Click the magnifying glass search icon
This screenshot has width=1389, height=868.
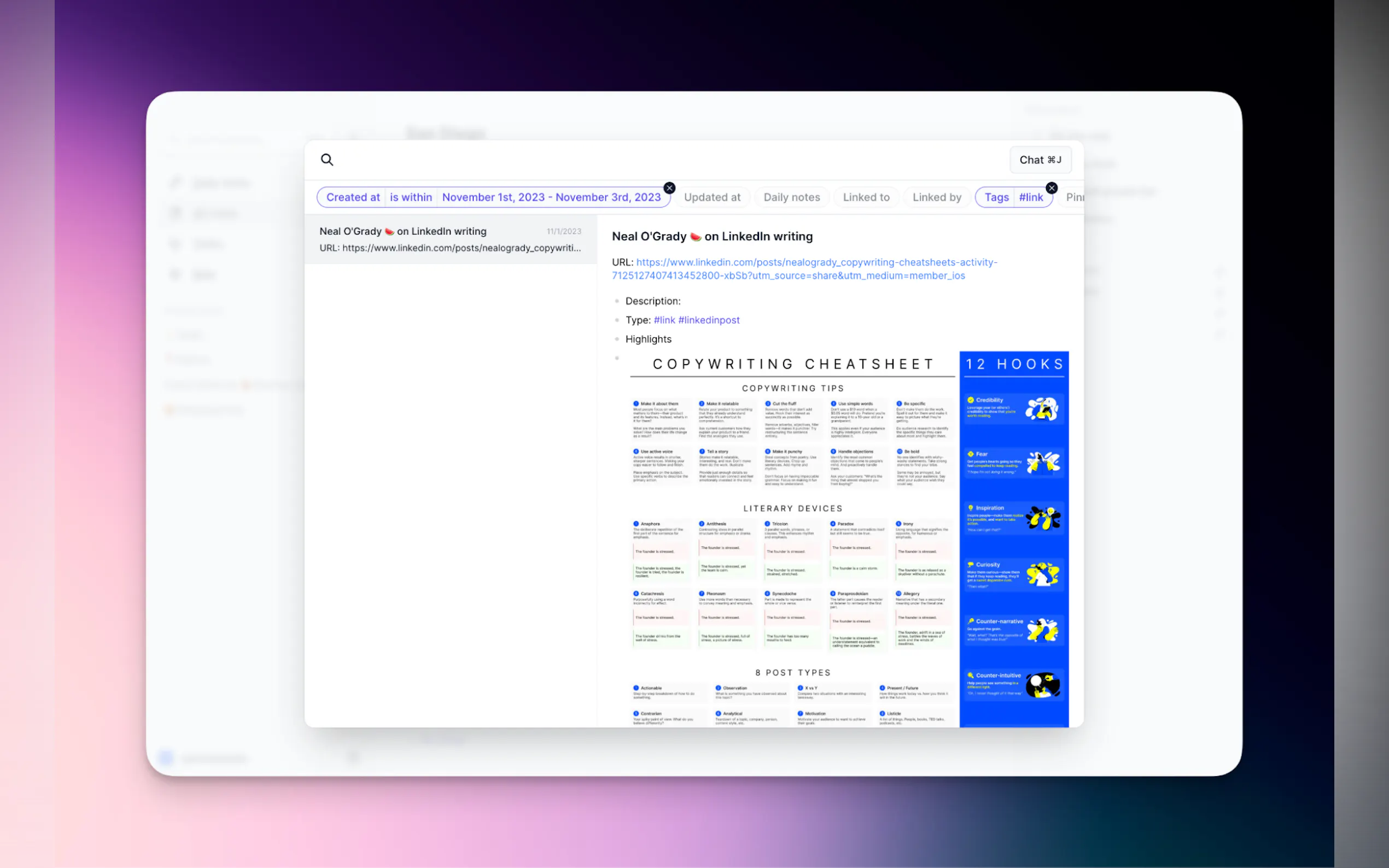point(326,160)
